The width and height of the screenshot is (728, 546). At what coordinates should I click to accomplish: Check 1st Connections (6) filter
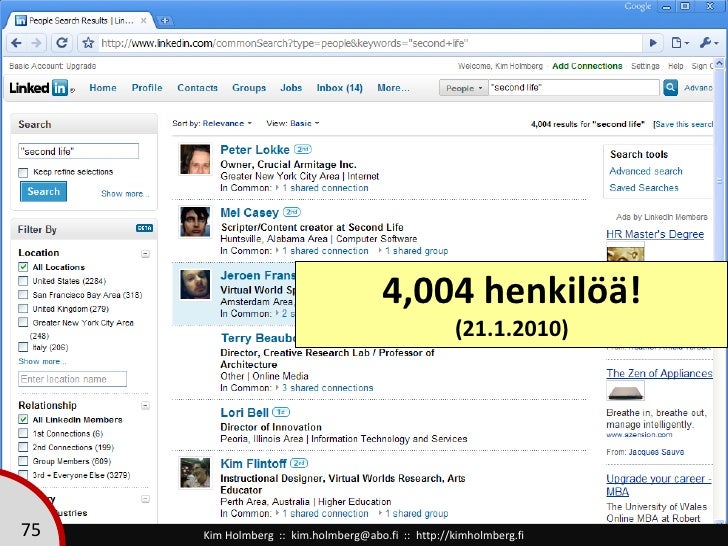coord(23,433)
